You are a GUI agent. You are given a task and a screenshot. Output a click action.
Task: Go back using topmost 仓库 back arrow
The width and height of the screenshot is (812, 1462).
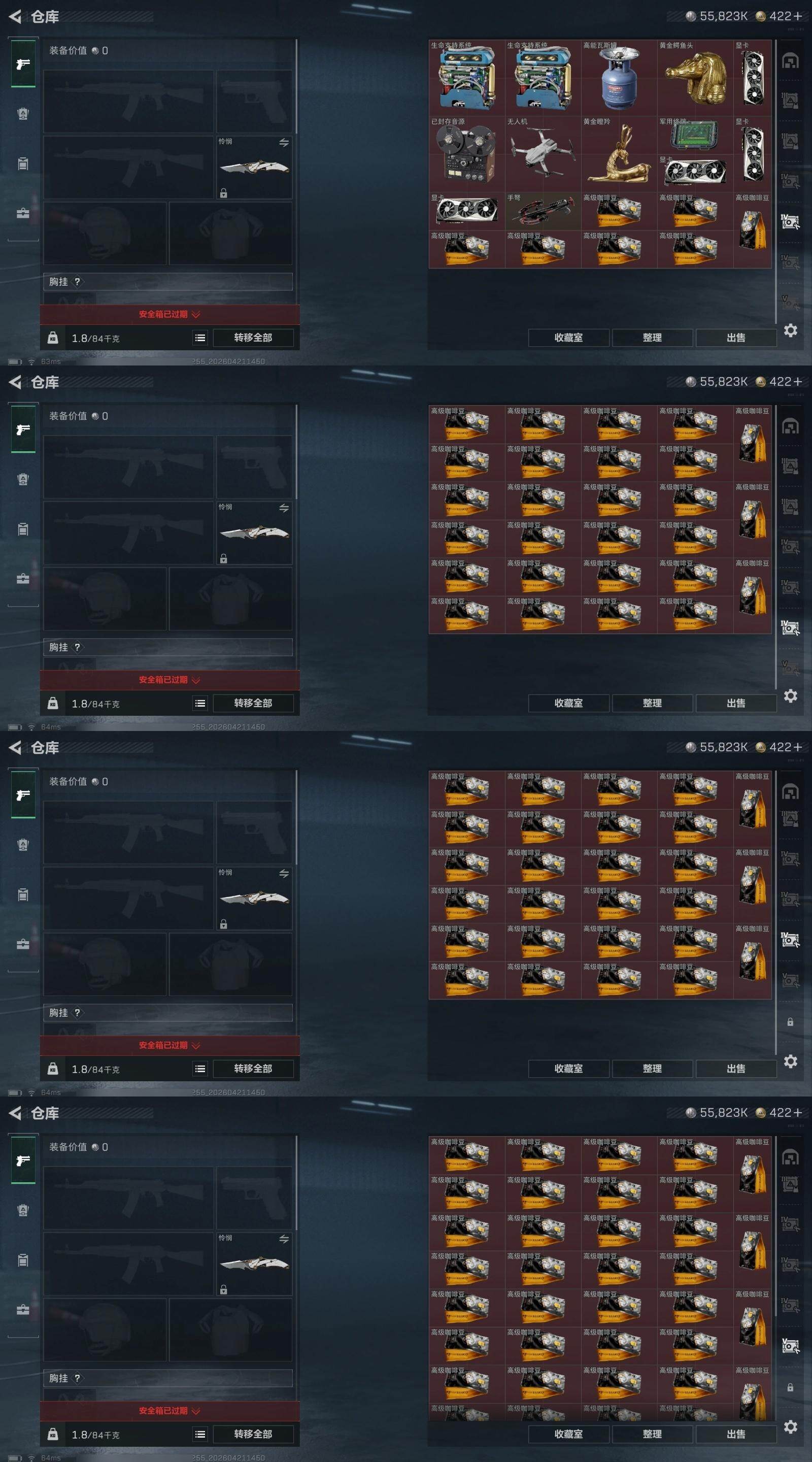tap(15, 16)
